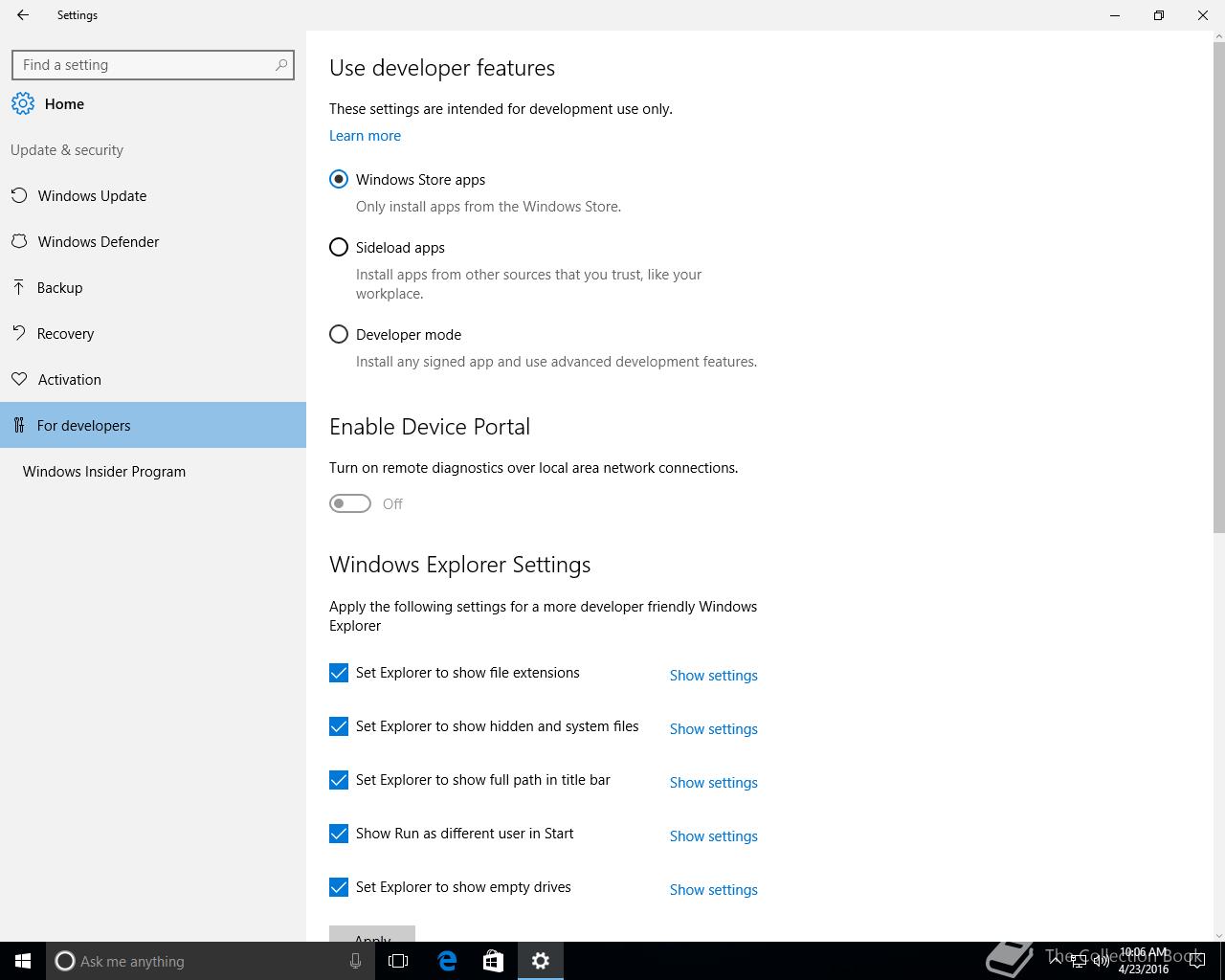Screen dimensions: 1225x980
Task: Click the Windows Update refresh icon
Action: (19, 196)
